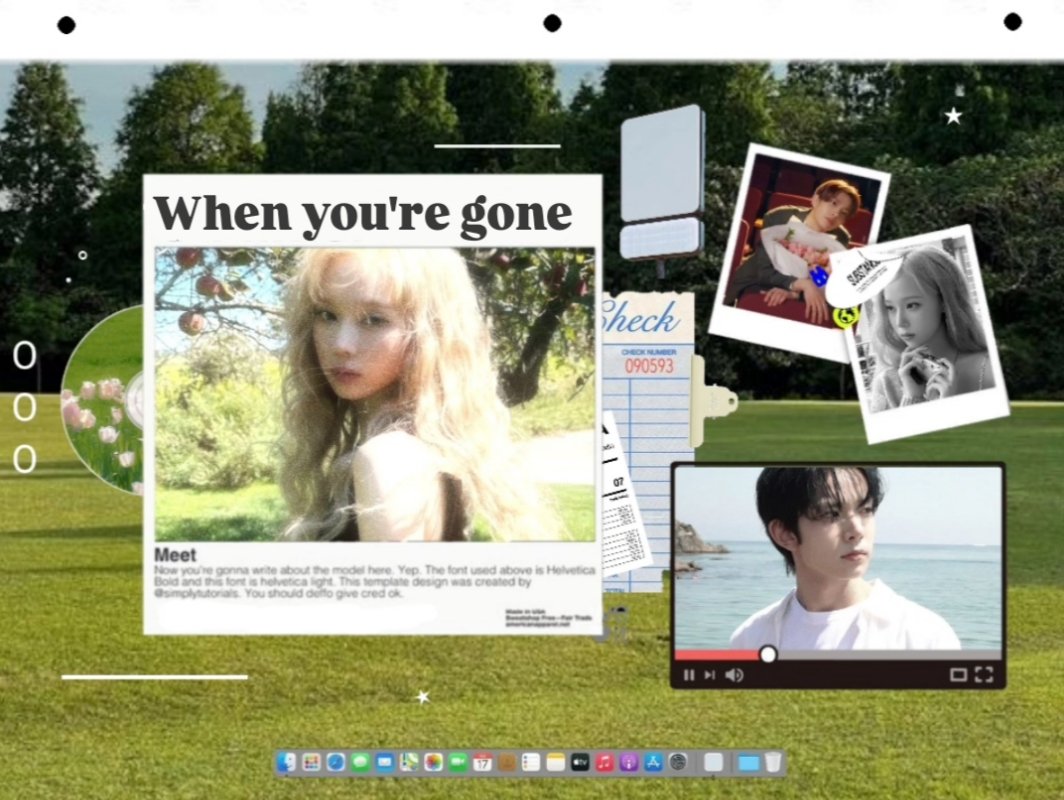
Task: Click the video progress bar scrubber
Action: [x=767, y=654]
